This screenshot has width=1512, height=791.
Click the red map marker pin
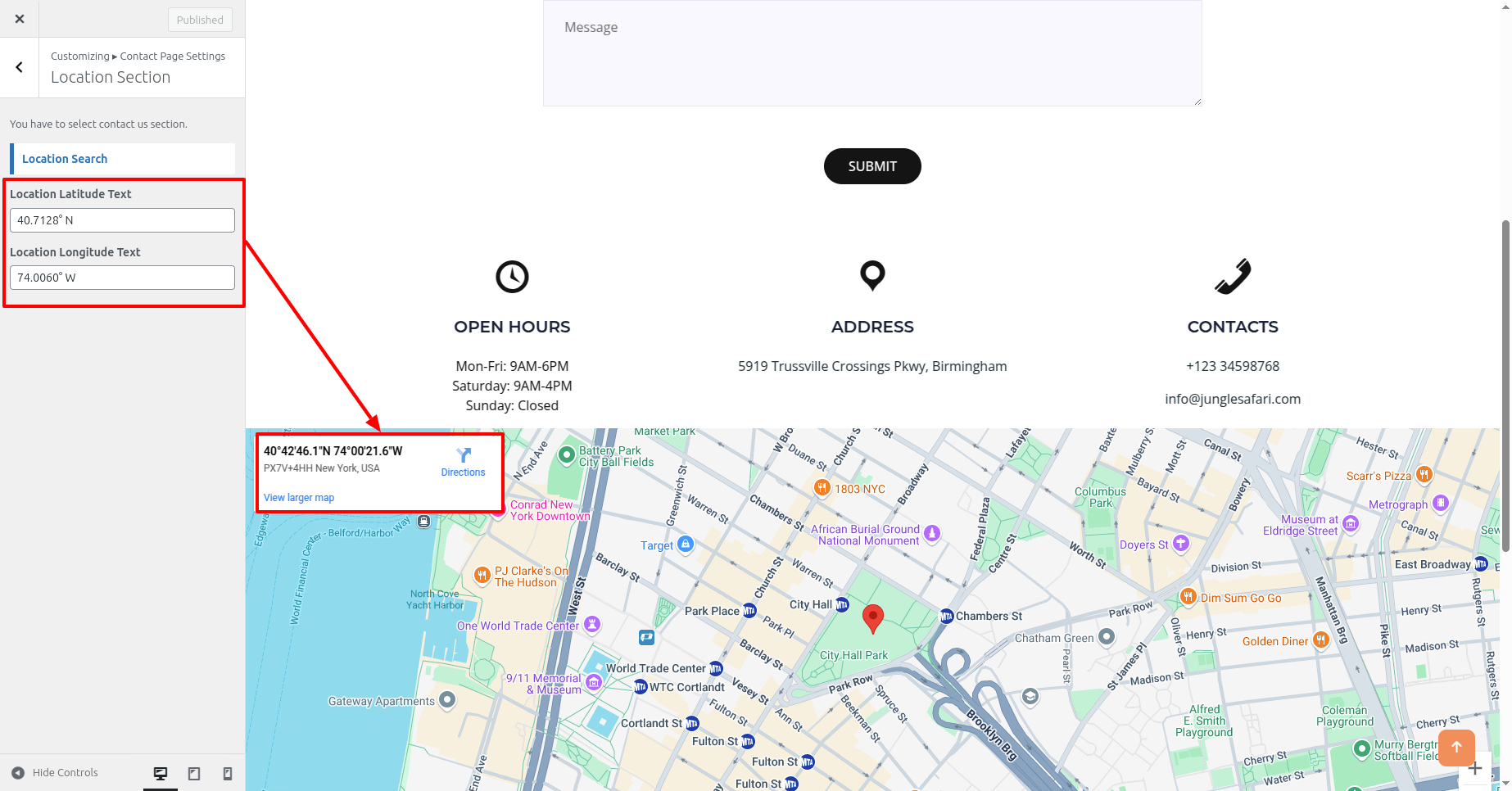873,618
